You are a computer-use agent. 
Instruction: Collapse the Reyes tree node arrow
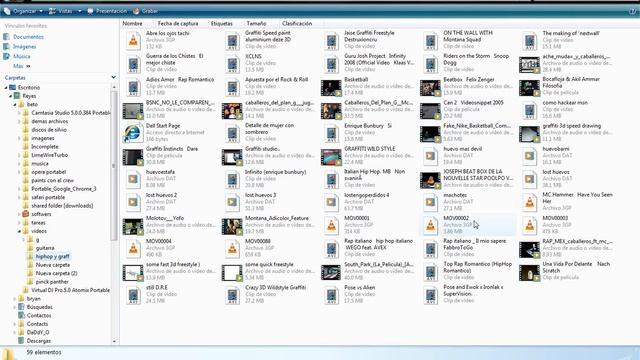[x=11, y=96]
